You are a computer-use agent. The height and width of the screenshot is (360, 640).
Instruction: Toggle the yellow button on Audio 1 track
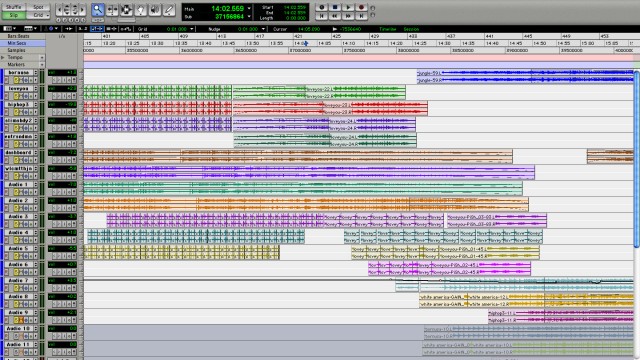click(x=17, y=192)
